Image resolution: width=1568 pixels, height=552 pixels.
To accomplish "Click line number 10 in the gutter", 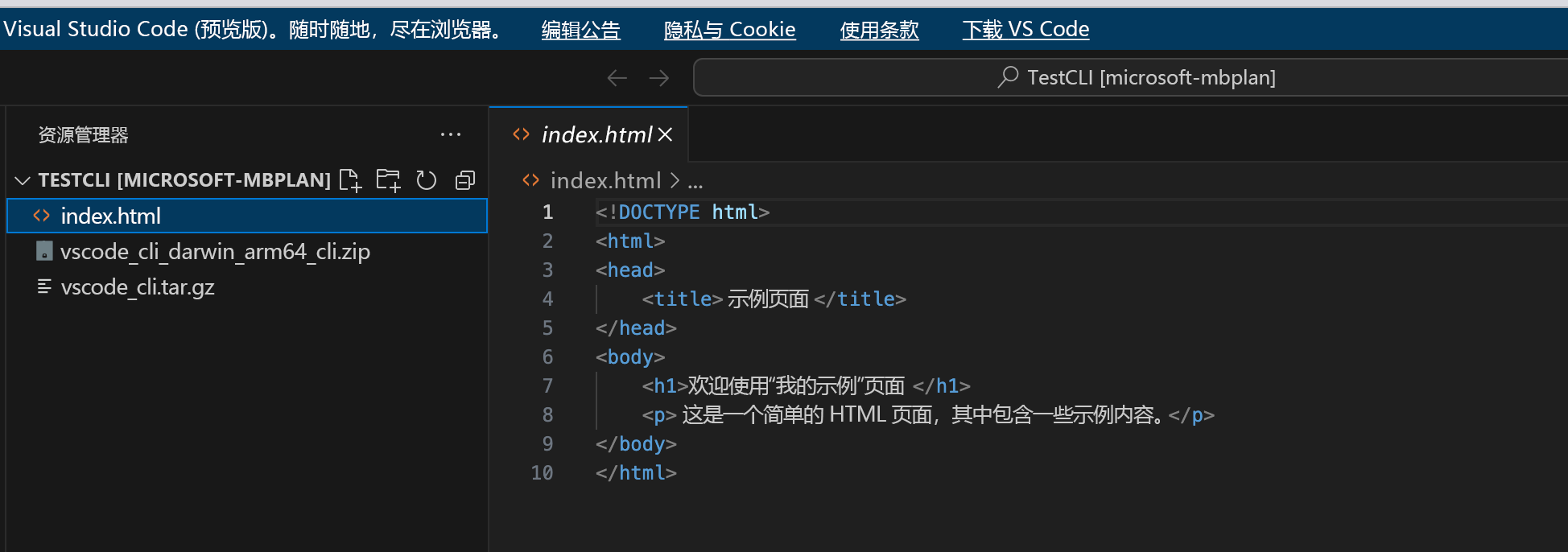I will [x=542, y=472].
